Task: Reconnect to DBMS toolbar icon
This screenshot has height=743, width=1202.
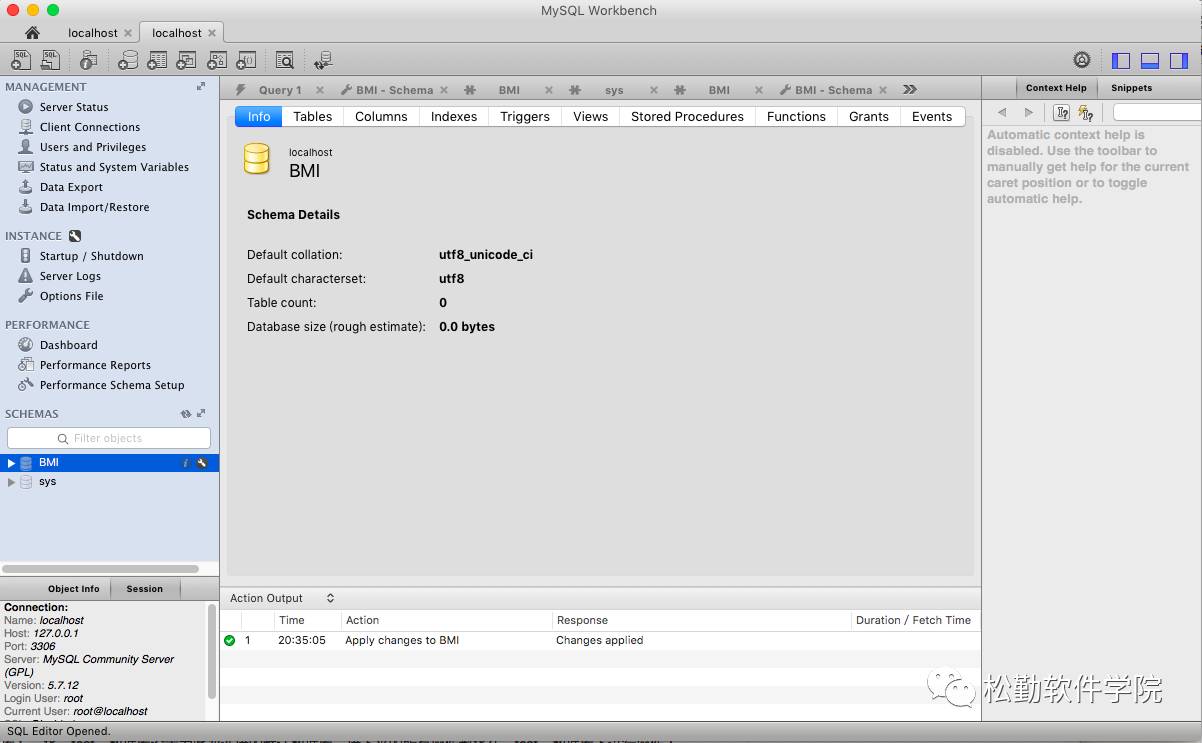Action: click(x=323, y=60)
